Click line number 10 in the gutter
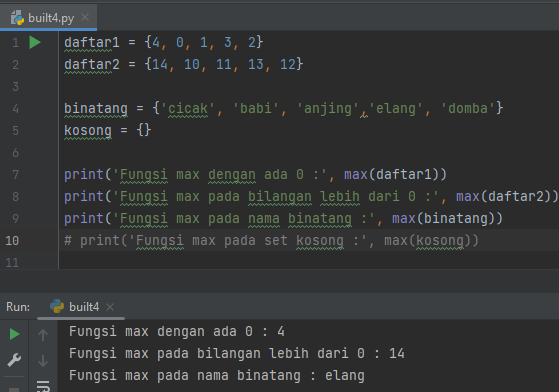Screen dimensions: 559x392 12,241
